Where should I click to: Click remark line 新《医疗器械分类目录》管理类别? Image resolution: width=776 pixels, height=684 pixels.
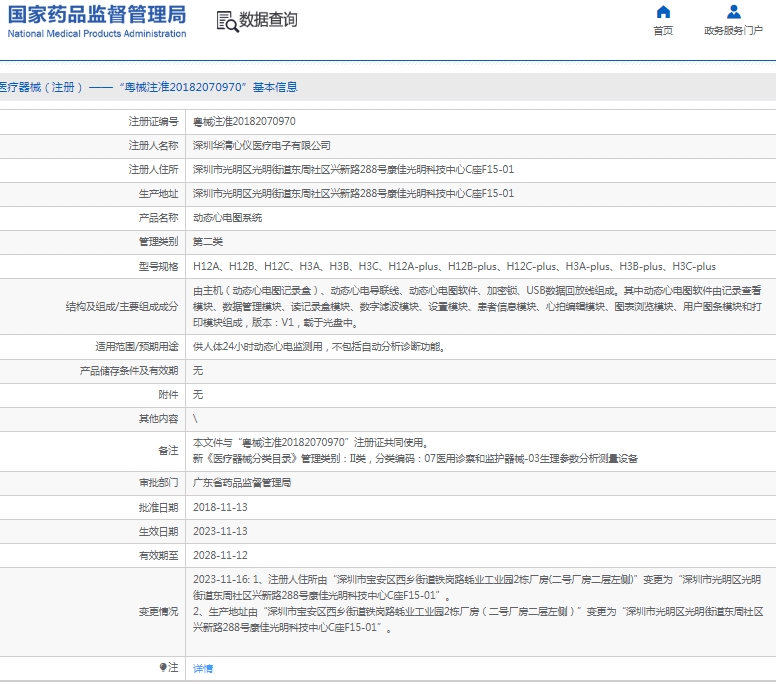tap(415, 458)
